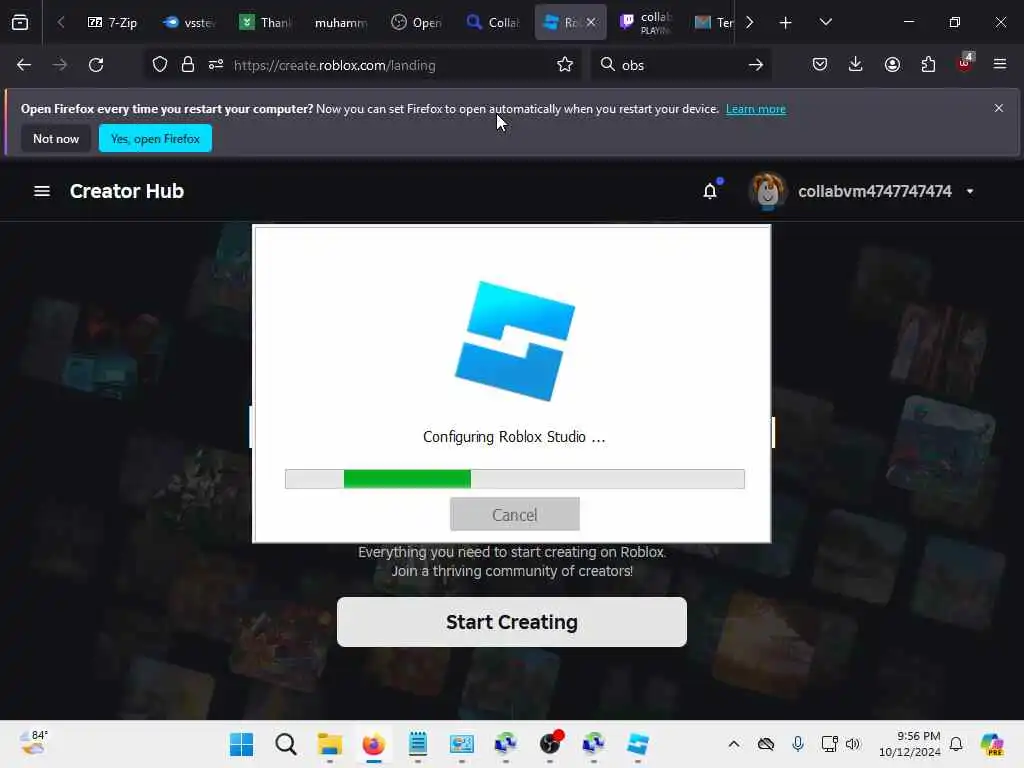Open the Downloads panel
This screenshot has width=1024, height=768.
pyautogui.click(x=856, y=64)
